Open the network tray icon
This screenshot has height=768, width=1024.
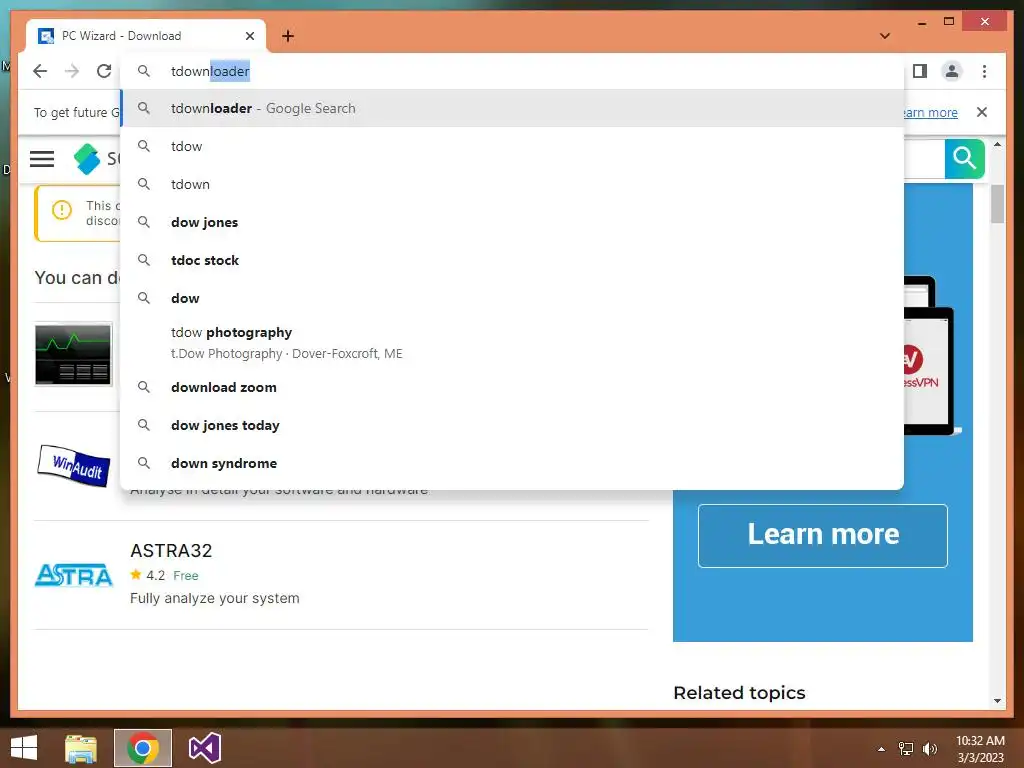tap(906, 749)
